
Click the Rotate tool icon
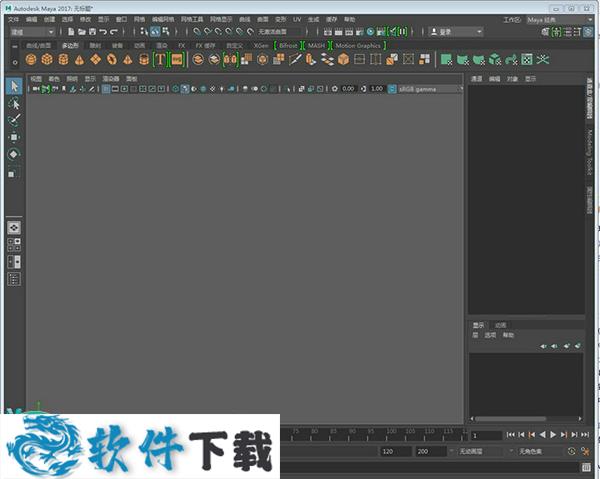point(14,154)
